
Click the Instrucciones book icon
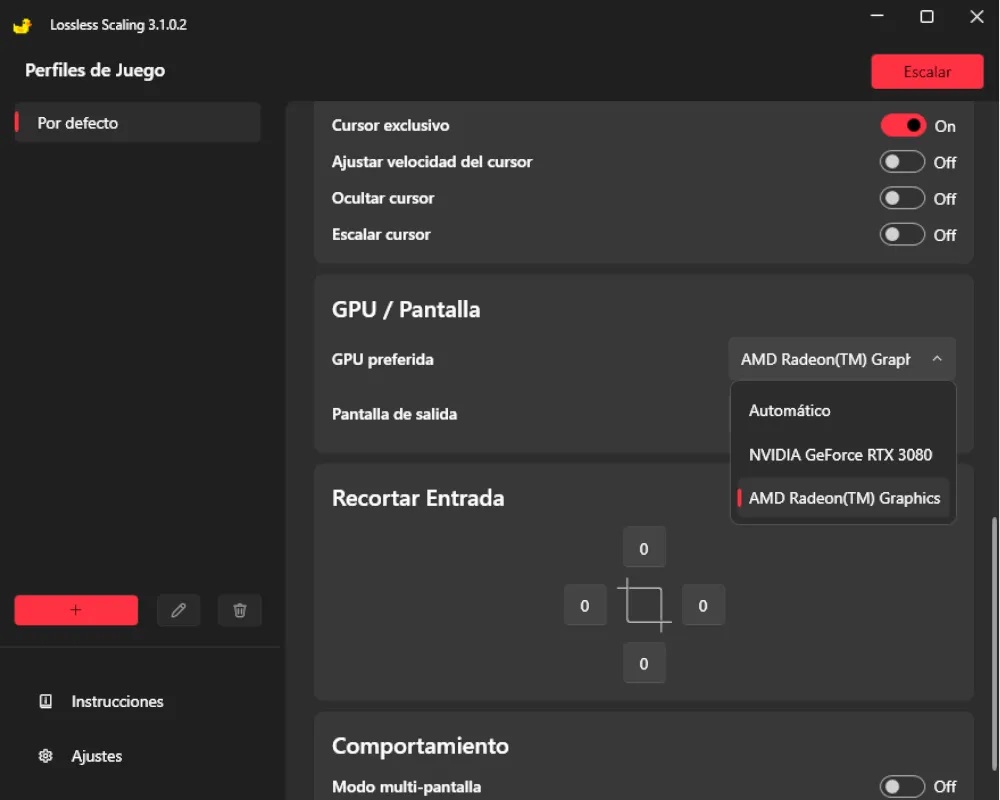(x=45, y=701)
